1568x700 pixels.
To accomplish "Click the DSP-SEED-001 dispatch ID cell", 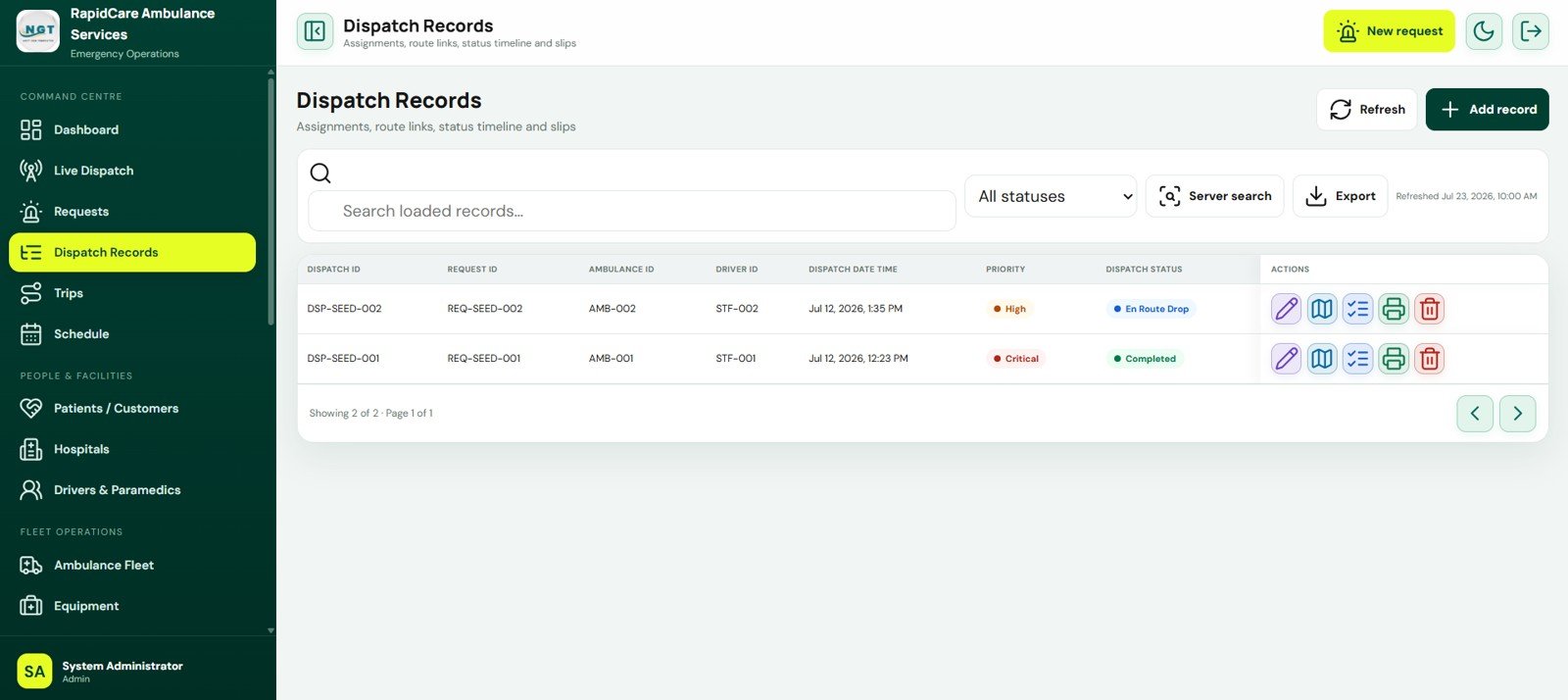I will click(x=343, y=359).
